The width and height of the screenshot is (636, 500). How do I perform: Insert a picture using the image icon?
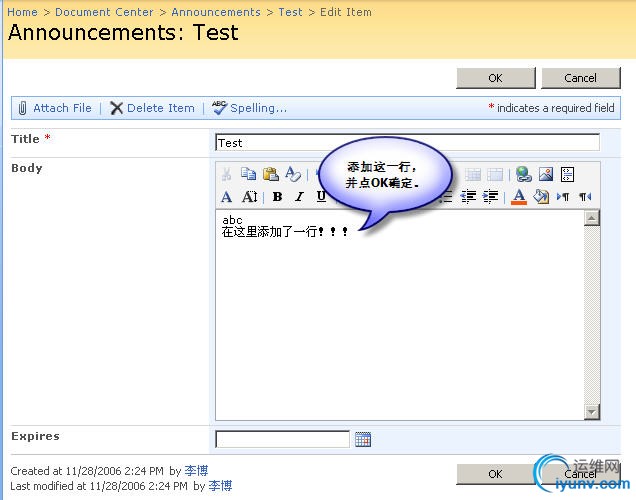click(x=546, y=174)
